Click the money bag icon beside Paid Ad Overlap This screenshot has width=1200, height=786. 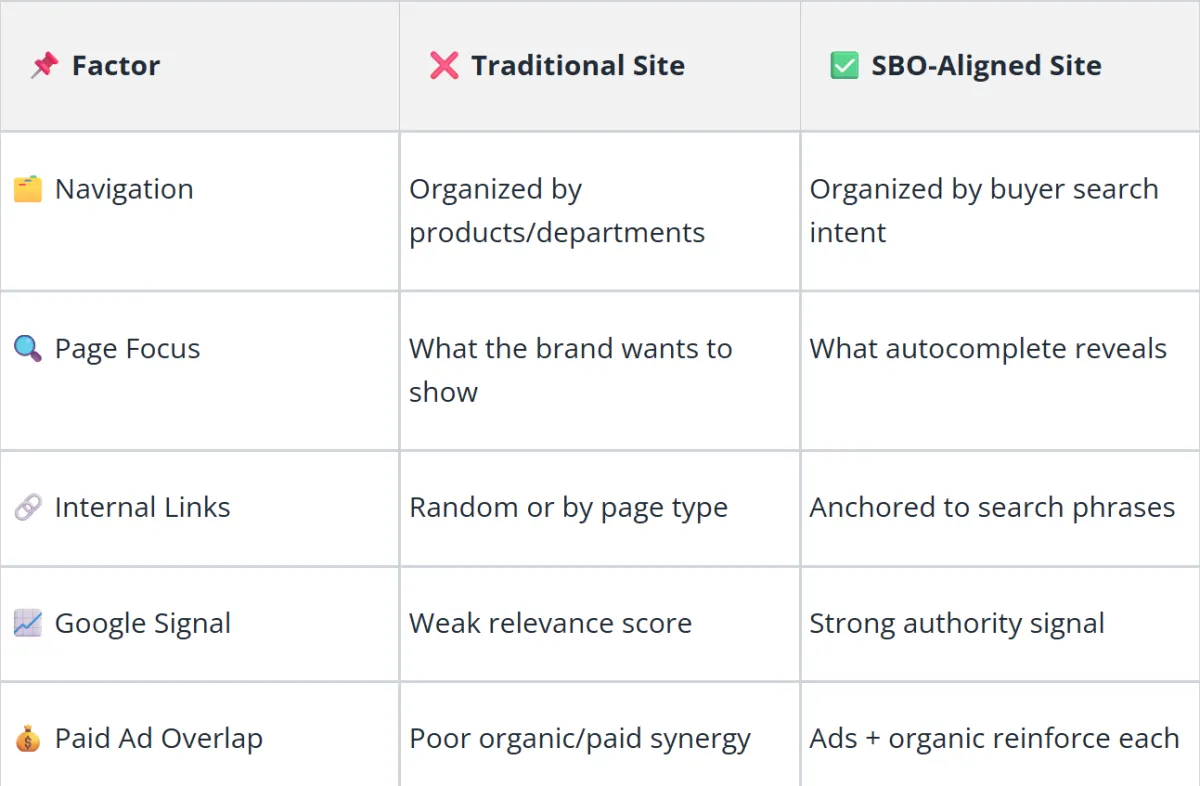click(x=28, y=740)
